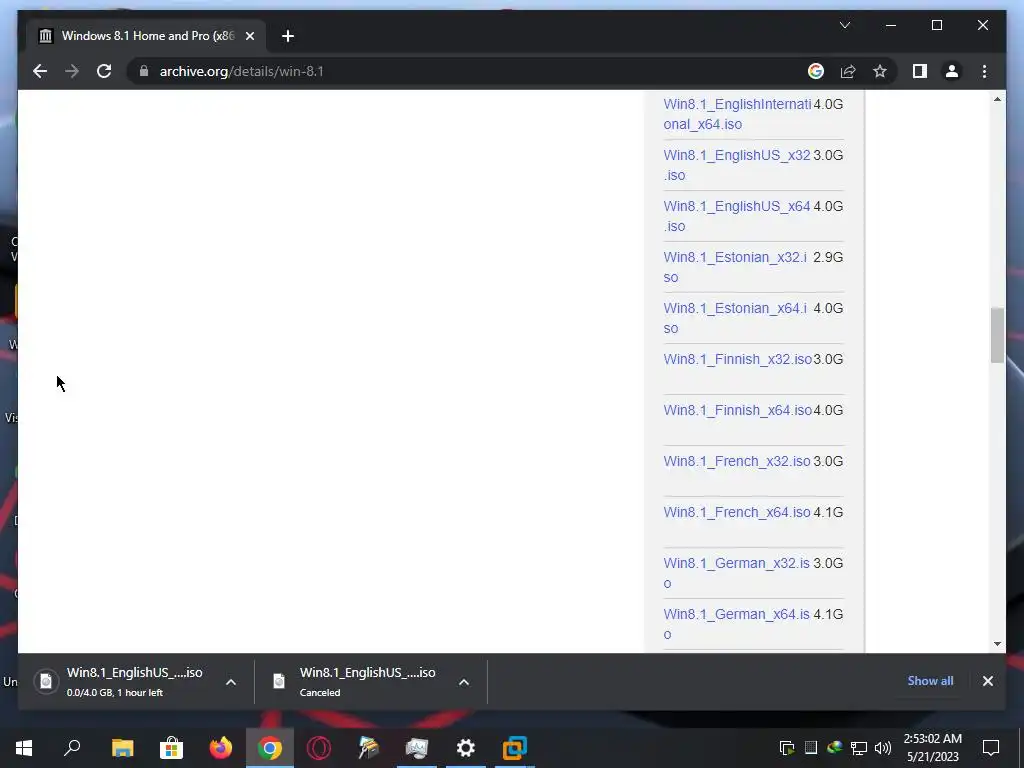Download Win8.1_Finnish_x64.iso
This screenshot has height=768, width=1024.
click(x=737, y=410)
